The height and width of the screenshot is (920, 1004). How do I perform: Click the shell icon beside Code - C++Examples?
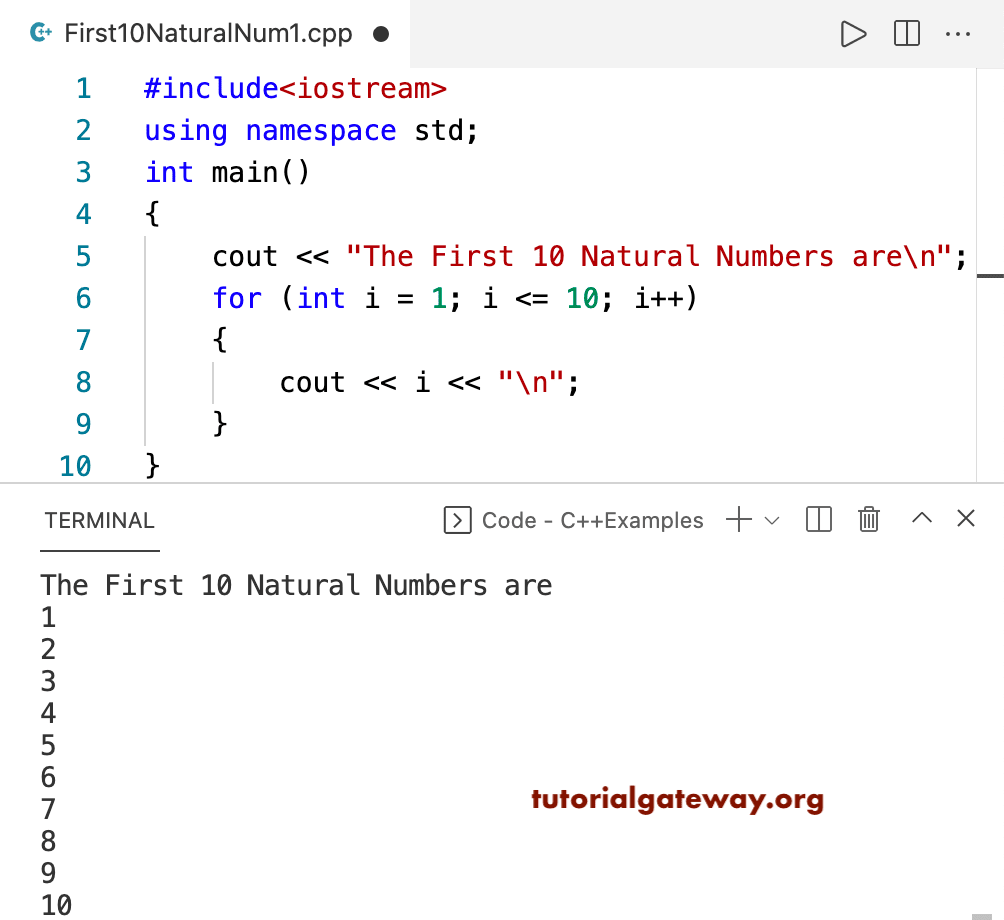point(457,520)
